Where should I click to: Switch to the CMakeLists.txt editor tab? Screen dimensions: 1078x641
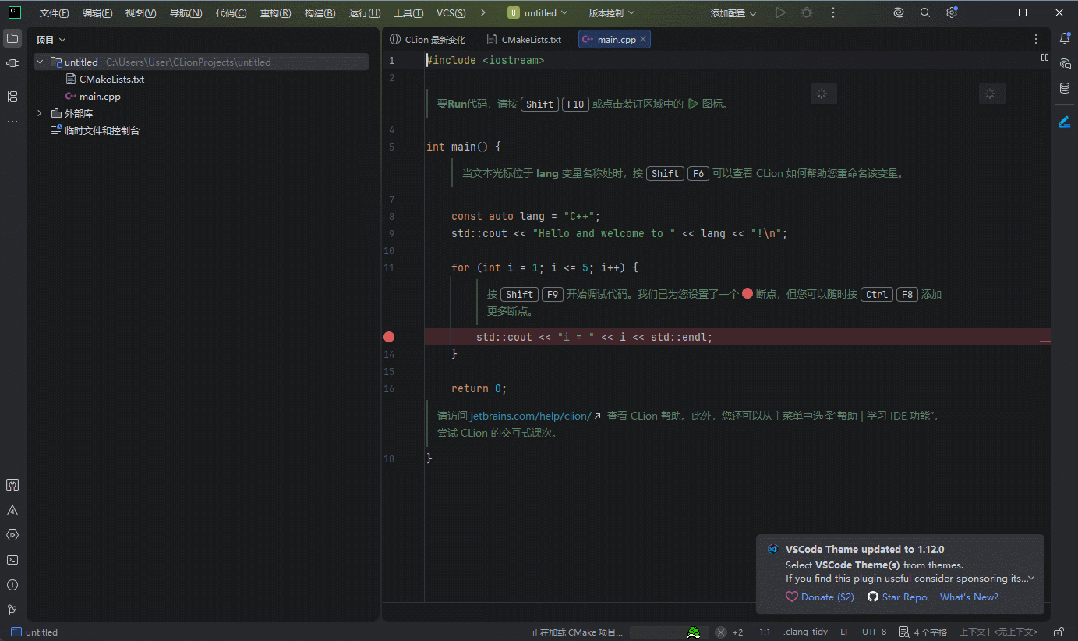coord(523,40)
